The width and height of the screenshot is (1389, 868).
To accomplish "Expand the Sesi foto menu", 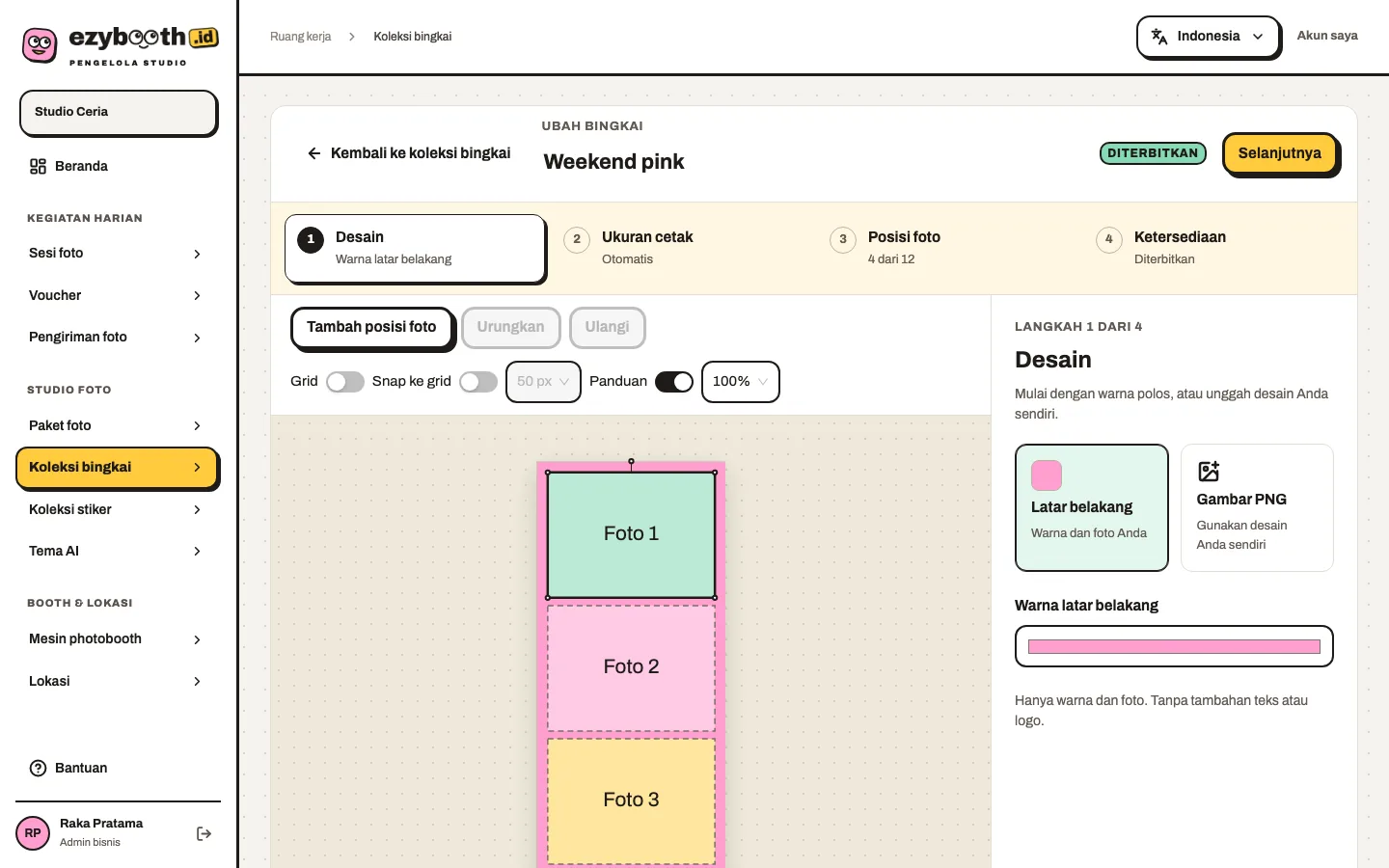I will pyautogui.click(x=117, y=254).
